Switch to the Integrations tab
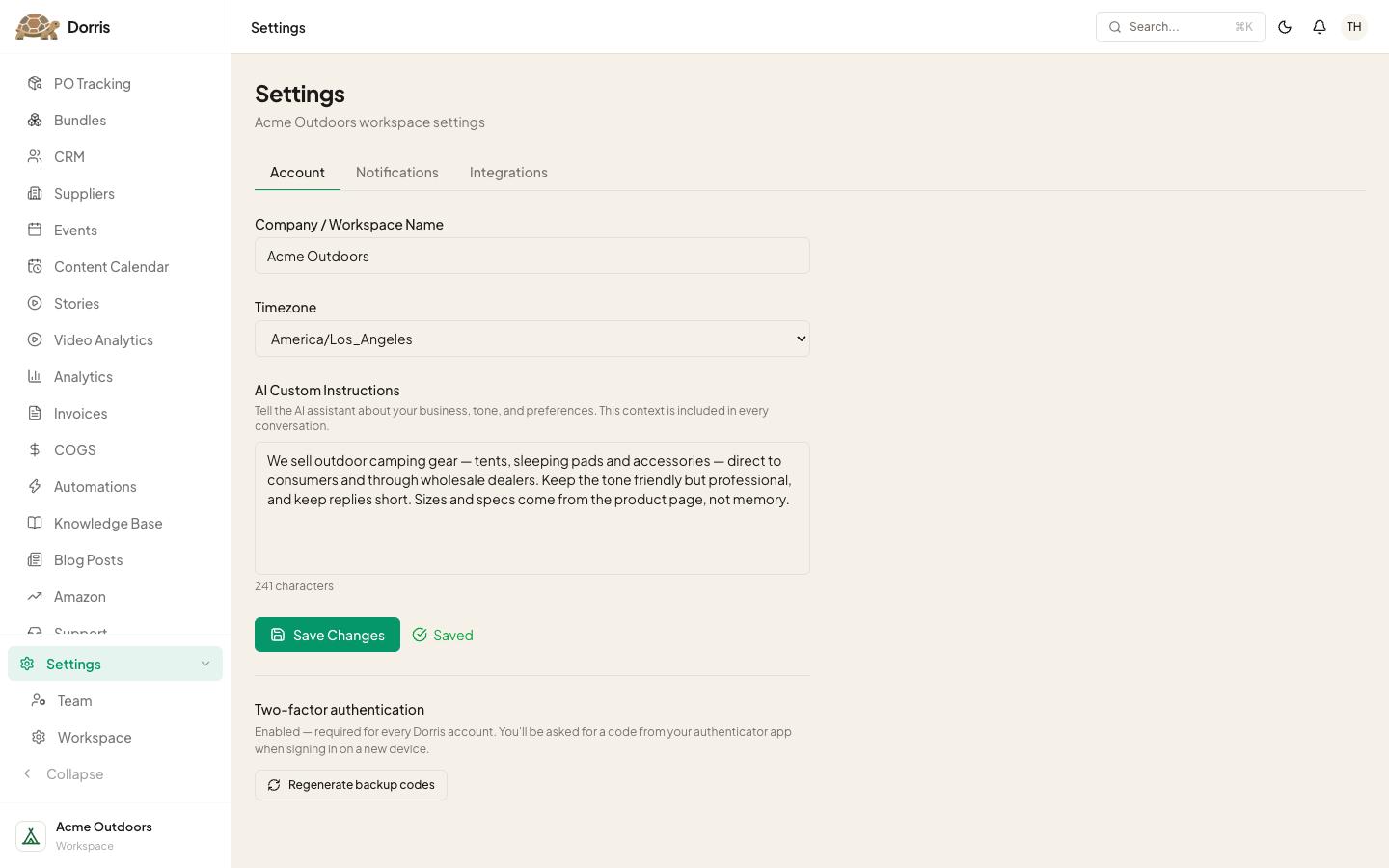Viewport: 1389px width, 868px height. (x=508, y=173)
